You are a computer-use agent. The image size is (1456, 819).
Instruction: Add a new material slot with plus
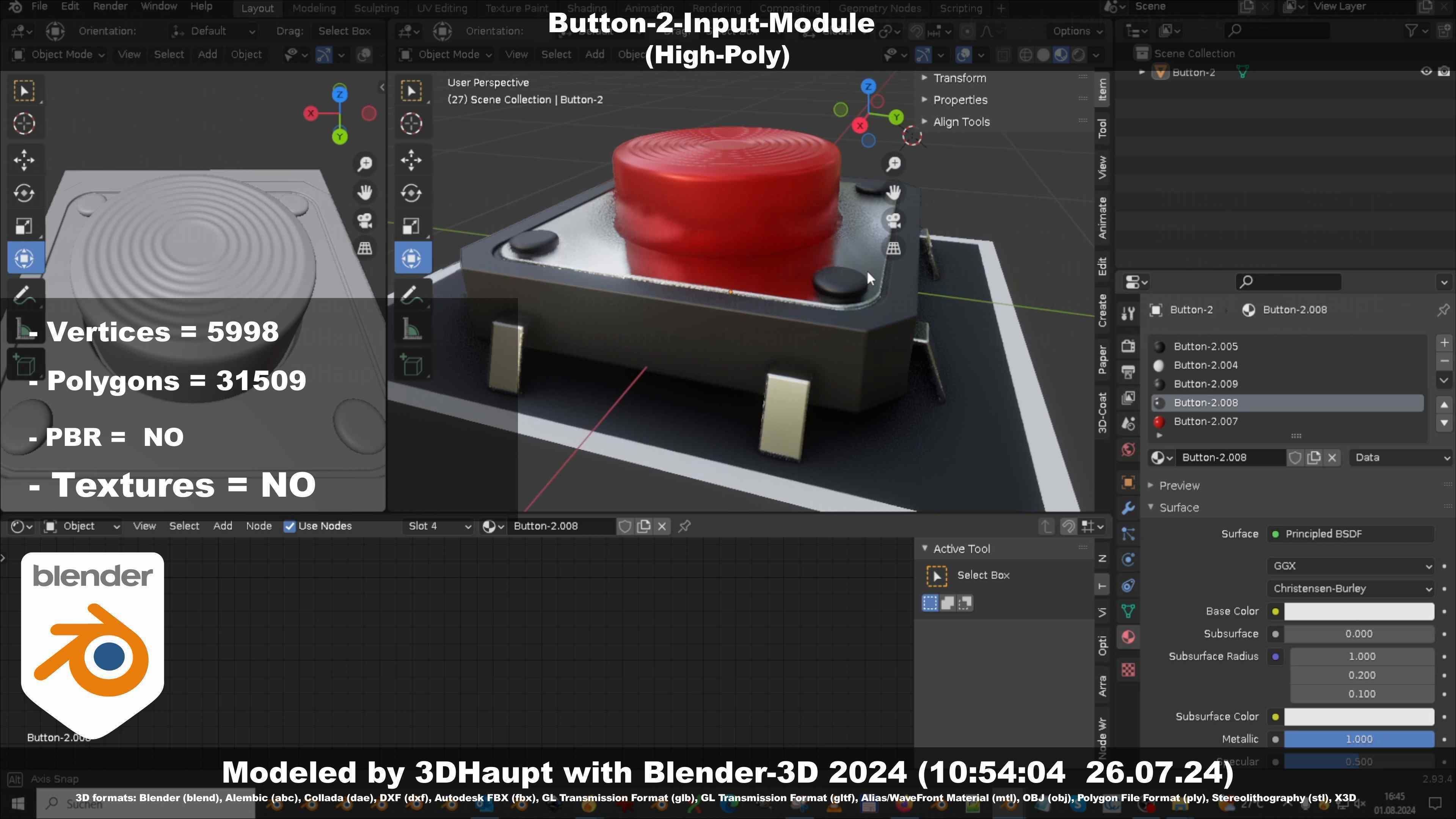click(1444, 342)
